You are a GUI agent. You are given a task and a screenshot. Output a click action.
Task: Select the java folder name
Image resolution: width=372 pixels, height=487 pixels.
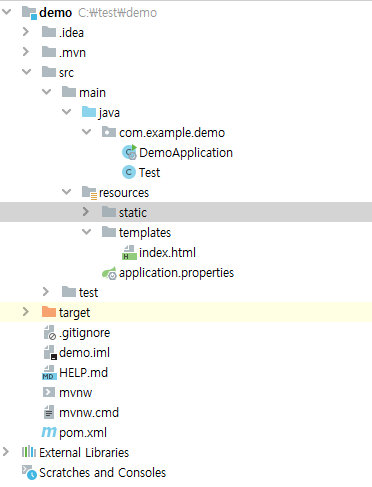[x=109, y=113]
